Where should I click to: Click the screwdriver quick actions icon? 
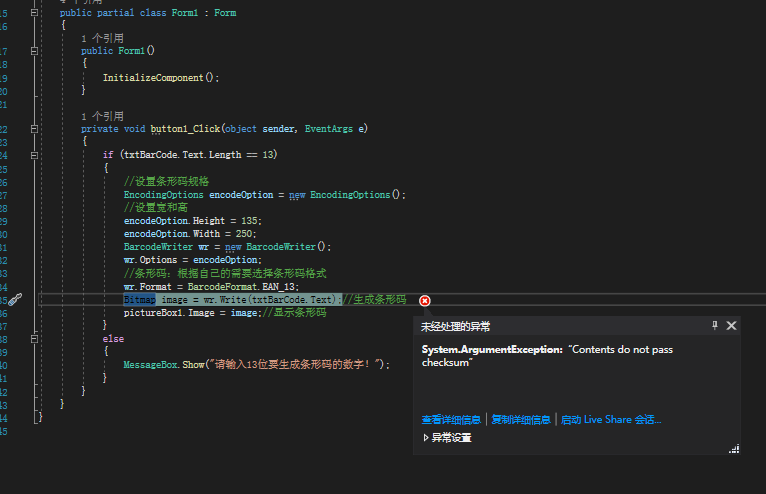pyautogui.click(x=15, y=300)
